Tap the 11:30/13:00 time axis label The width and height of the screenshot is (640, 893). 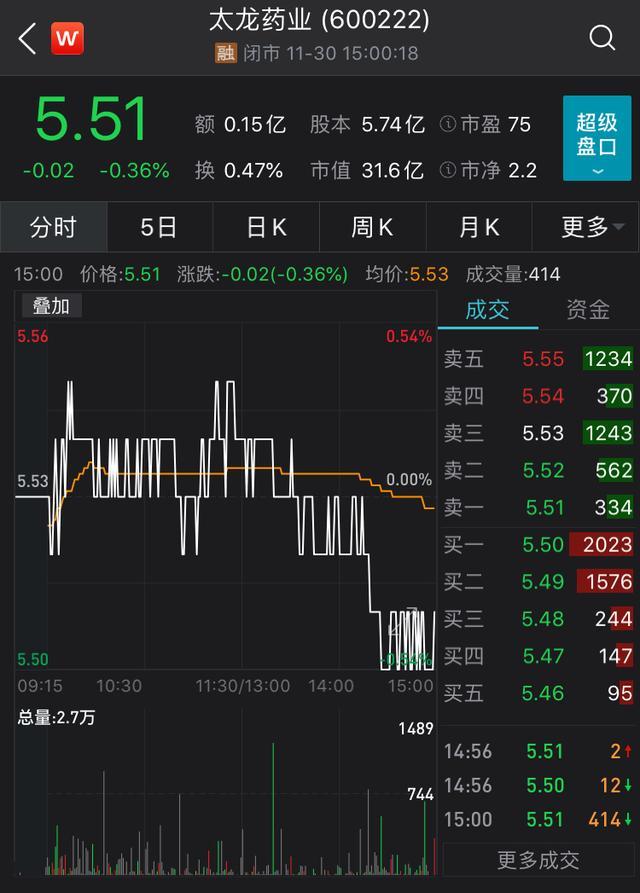tap(243, 686)
